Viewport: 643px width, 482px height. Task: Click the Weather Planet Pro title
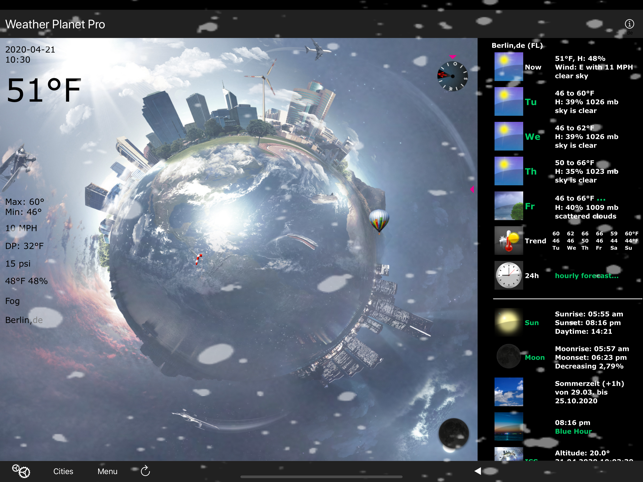[x=55, y=24]
